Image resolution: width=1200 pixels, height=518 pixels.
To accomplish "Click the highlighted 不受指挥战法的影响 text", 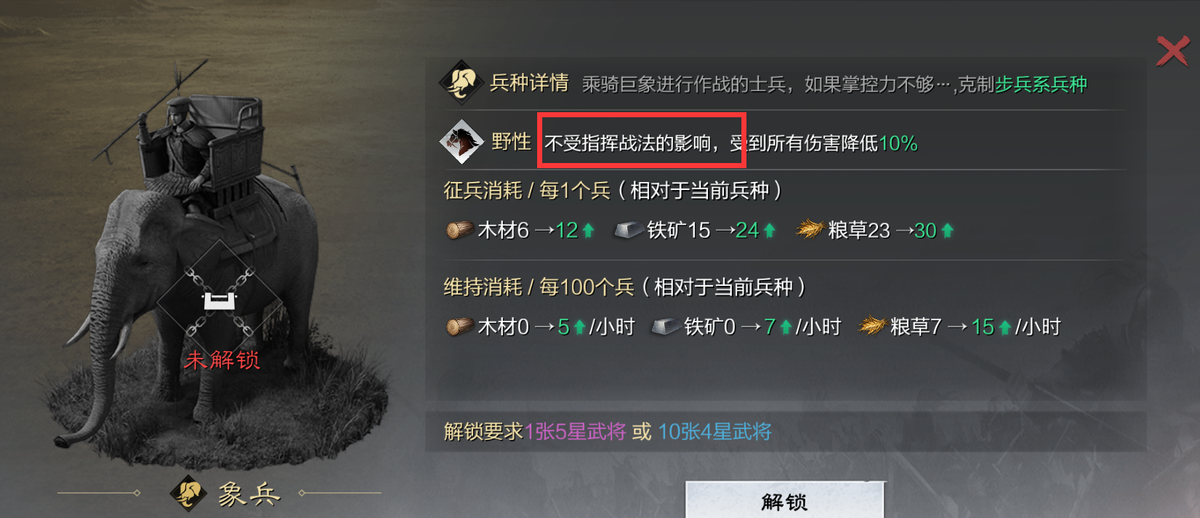I will click(641, 143).
